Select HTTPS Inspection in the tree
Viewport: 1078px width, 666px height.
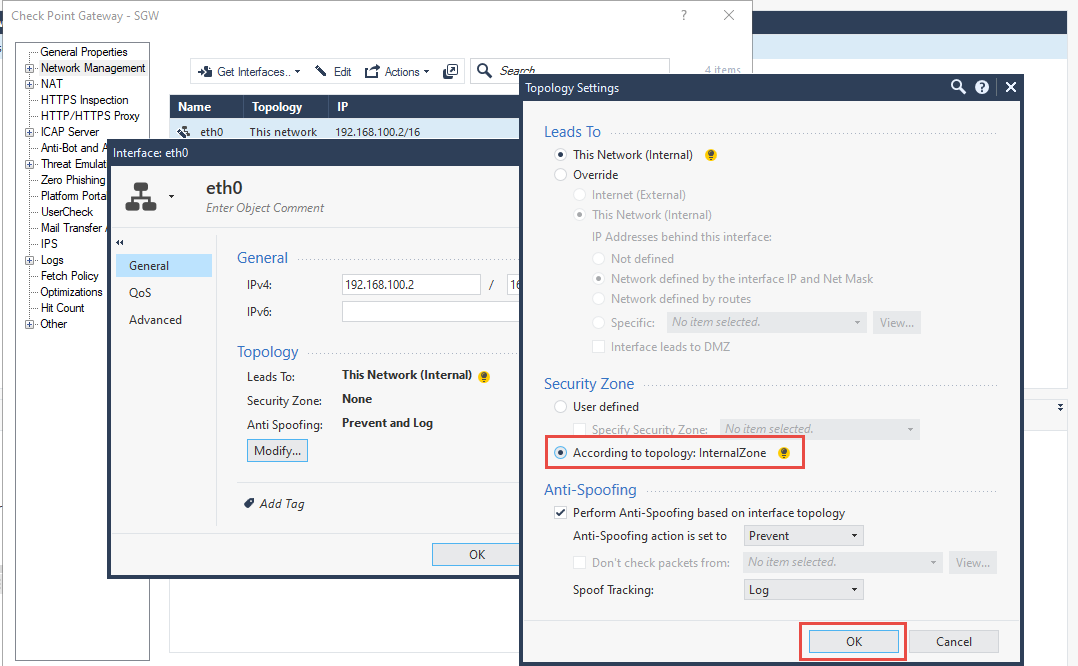85,100
